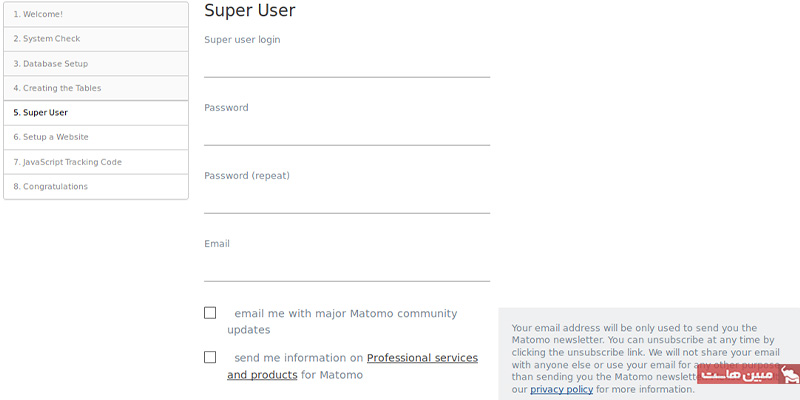
Task: Click the Super User page heading
Action: click(249, 11)
